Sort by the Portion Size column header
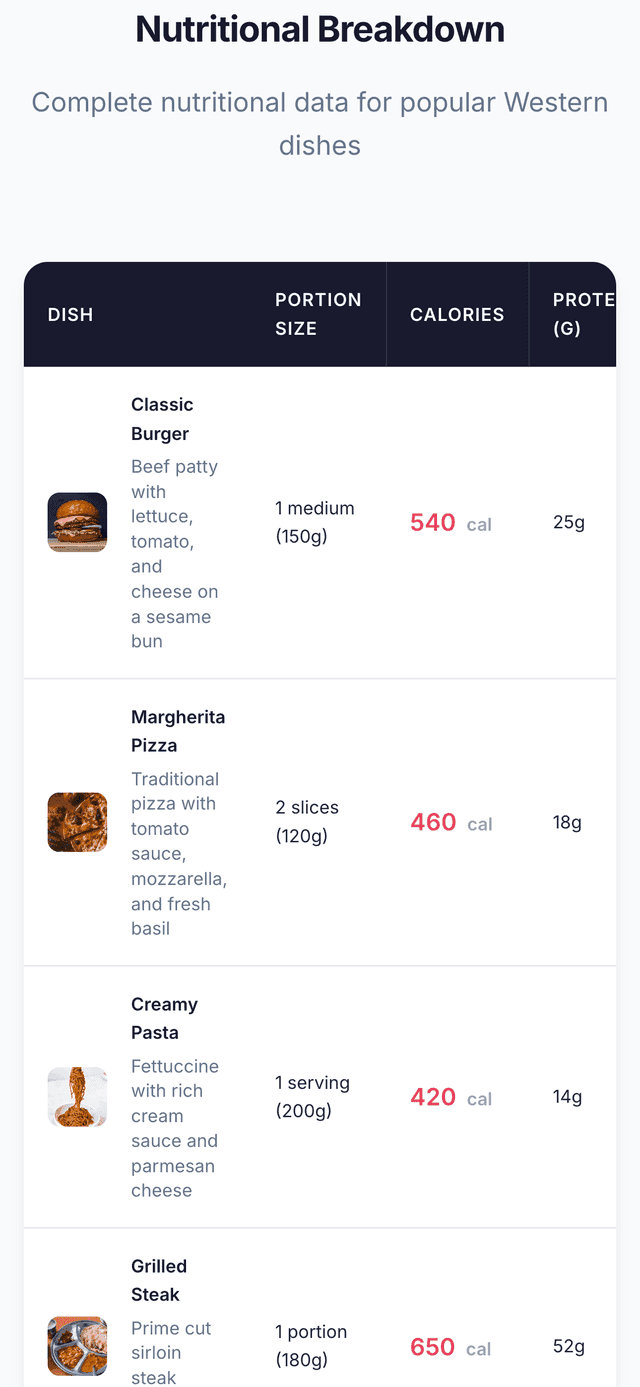The width and height of the screenshot is (640, 1387). coord(318,314)
